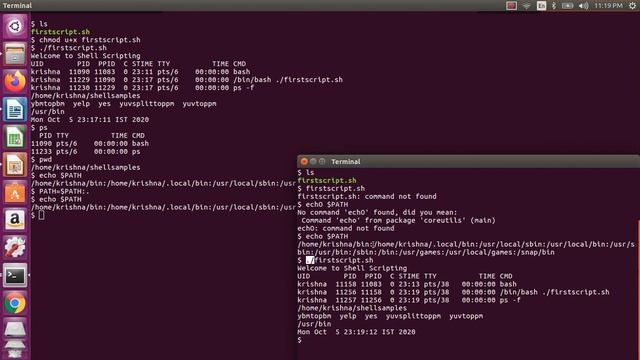This screenshot has width=640, height=360.
Task: Open the Amazon launcher icon
Action: (15, 220)
